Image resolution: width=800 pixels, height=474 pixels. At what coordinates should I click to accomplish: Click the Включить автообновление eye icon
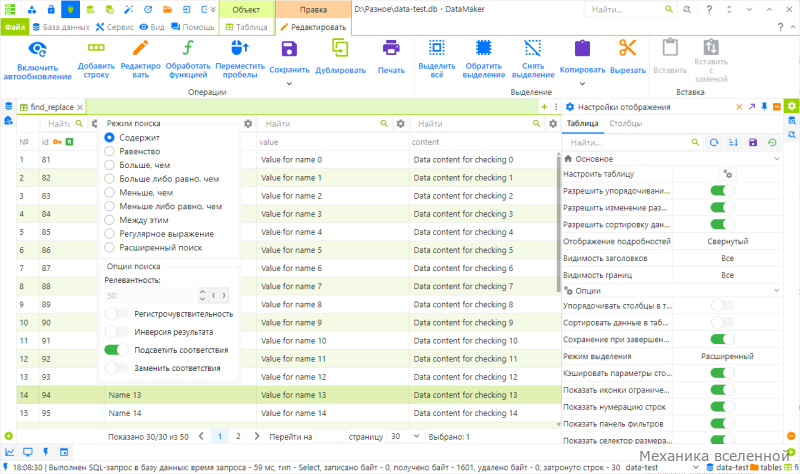tap(37, 49)
